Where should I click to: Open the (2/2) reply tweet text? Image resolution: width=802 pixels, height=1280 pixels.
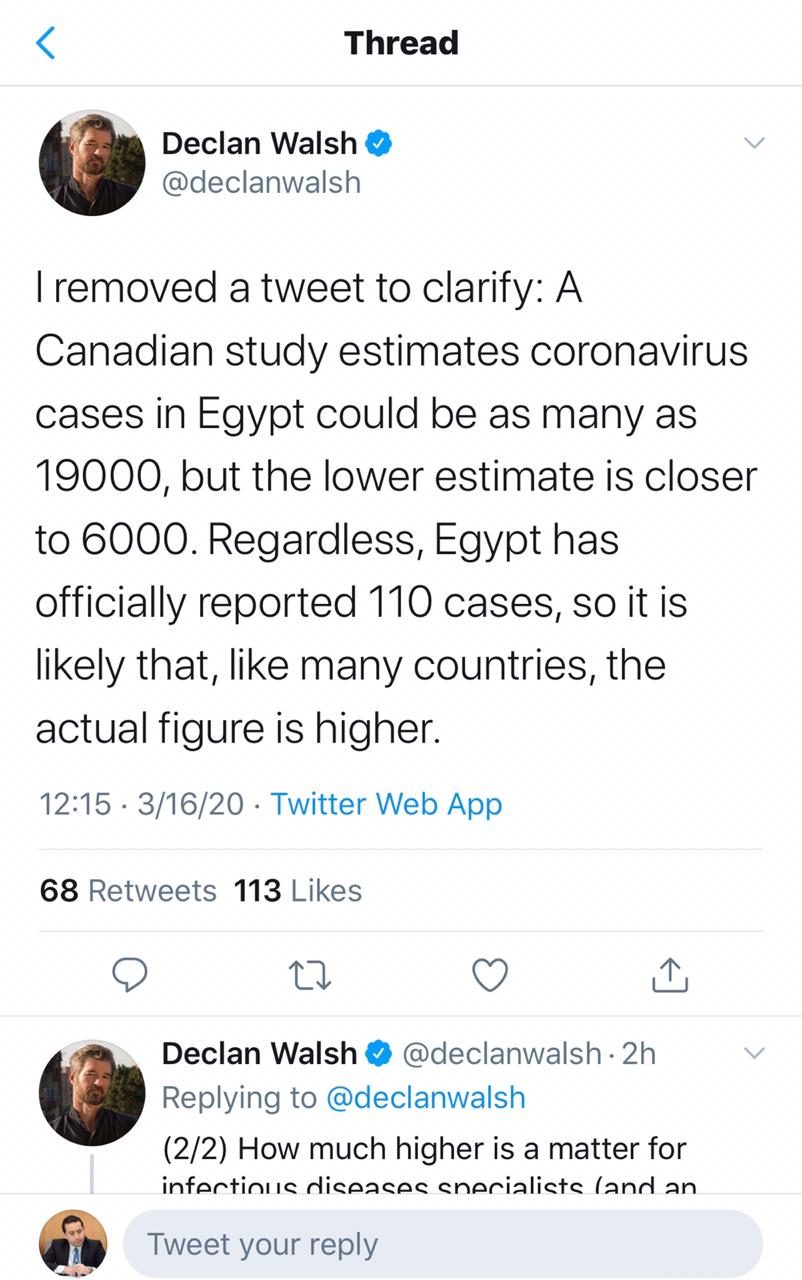click(x=424, y=1148)
